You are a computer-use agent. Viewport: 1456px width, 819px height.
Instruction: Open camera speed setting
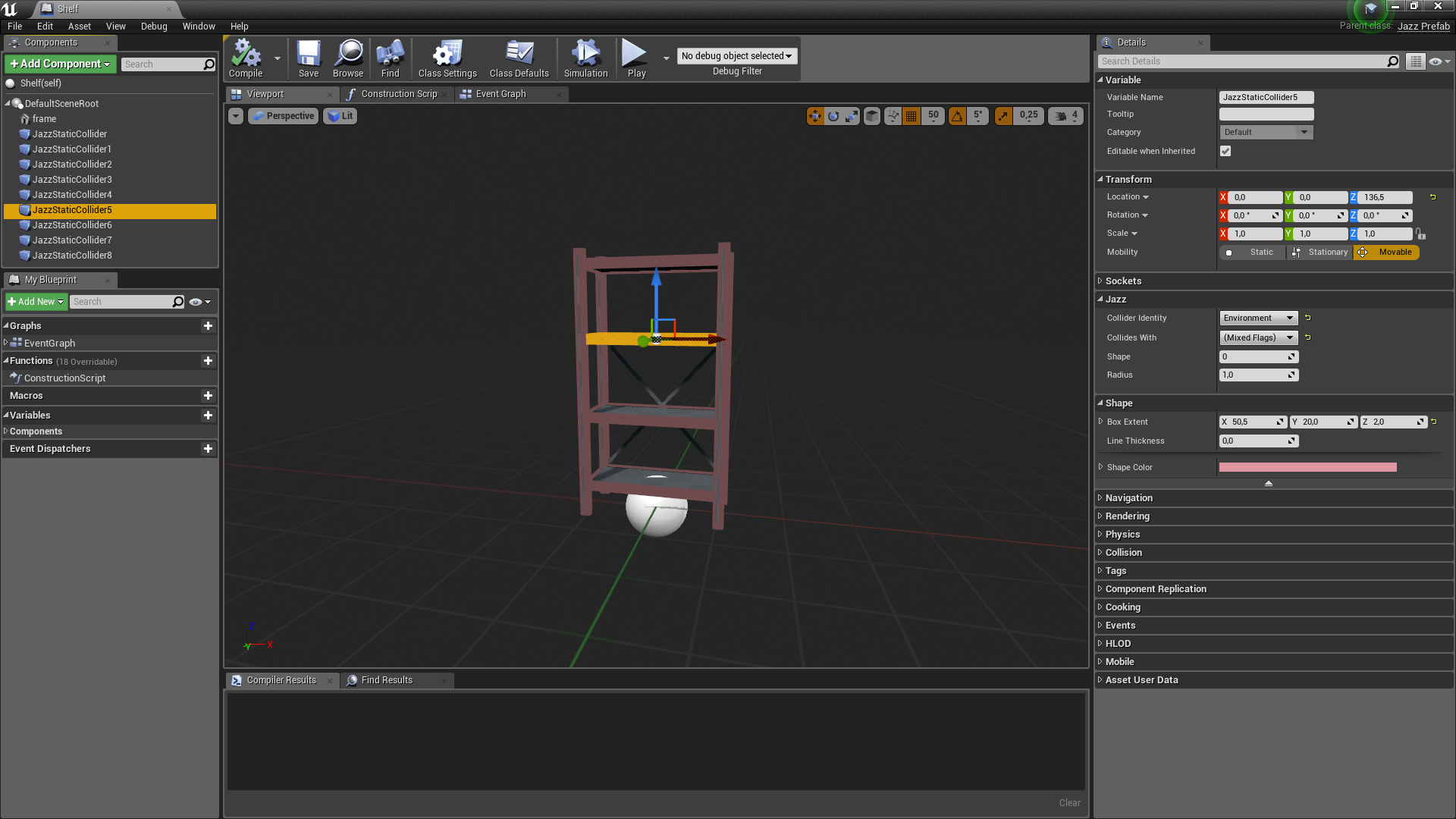[1065, 116]
